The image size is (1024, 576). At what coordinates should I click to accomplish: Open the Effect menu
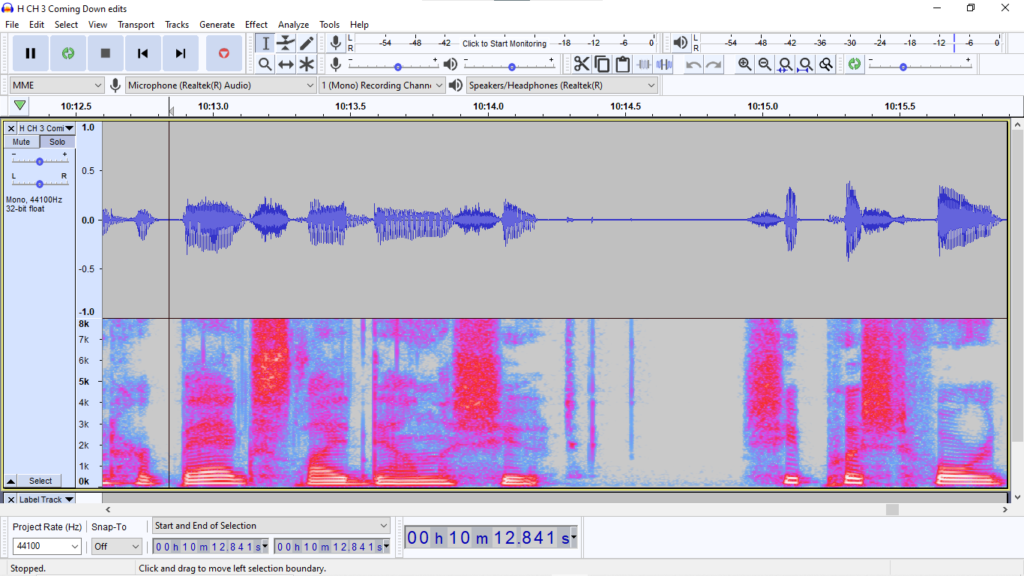tap(256, 24)
